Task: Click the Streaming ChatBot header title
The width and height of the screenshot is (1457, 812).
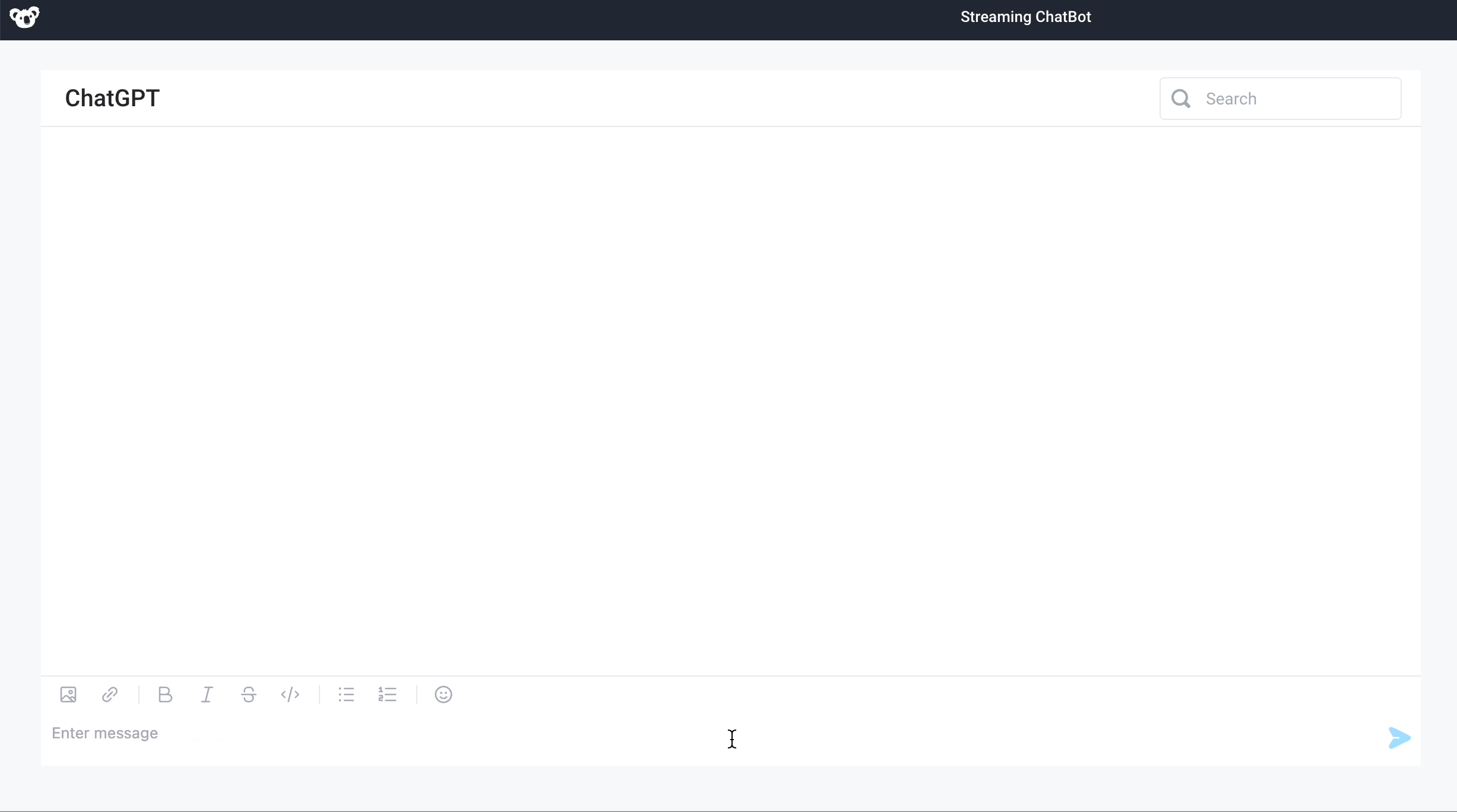Action: pyautogui.click(x=1025, y=17)
